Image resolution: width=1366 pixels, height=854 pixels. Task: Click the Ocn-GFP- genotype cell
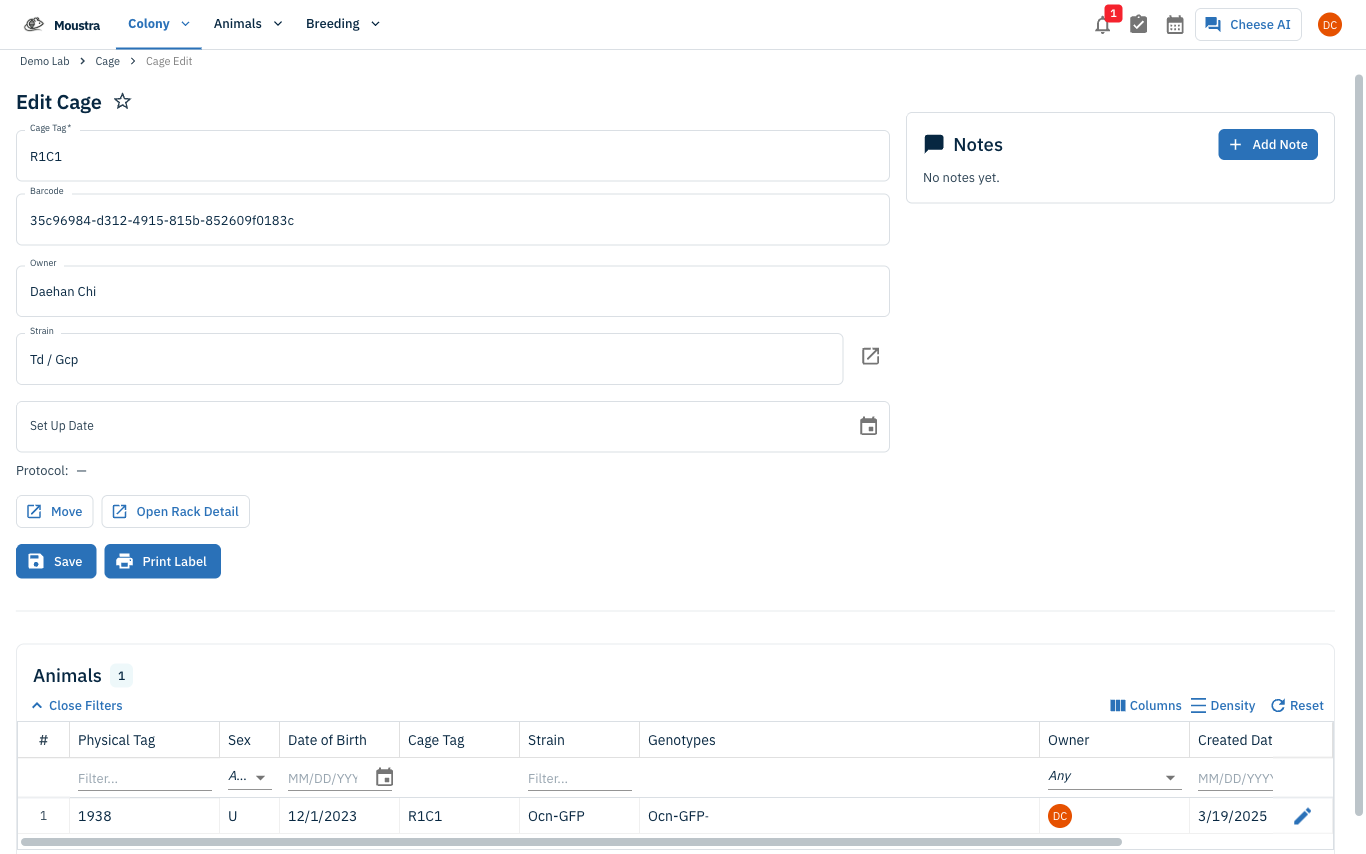pyautogui.click(x=838, y=816)
